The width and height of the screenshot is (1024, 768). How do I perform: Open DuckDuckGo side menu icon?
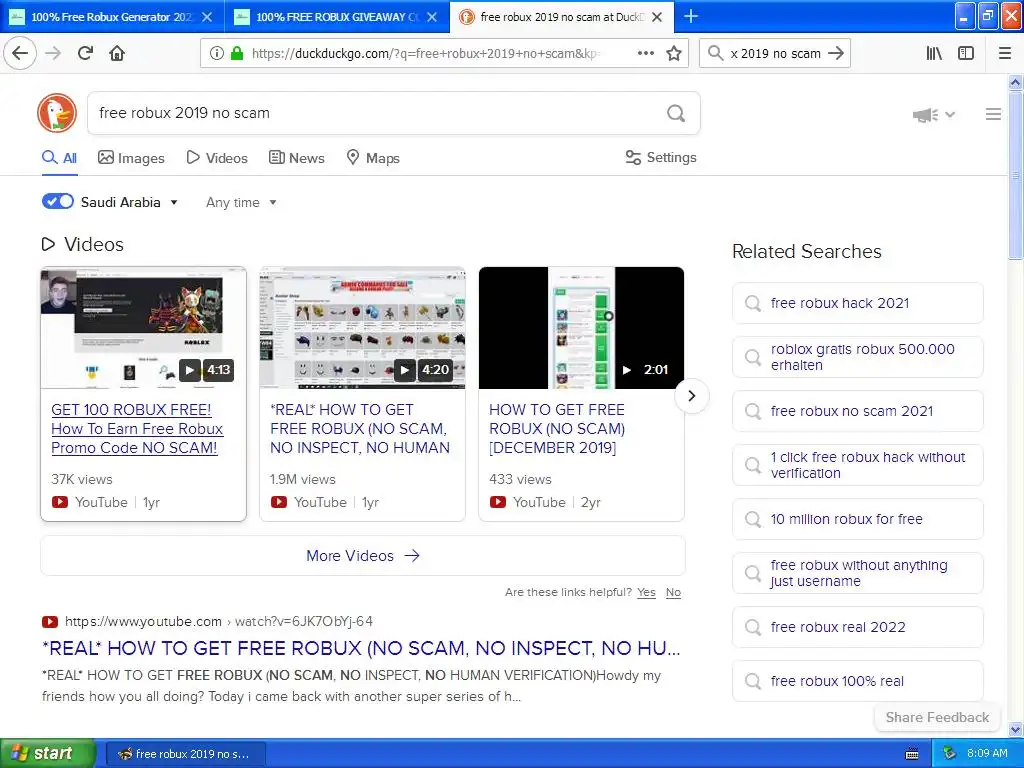[993, 114]
